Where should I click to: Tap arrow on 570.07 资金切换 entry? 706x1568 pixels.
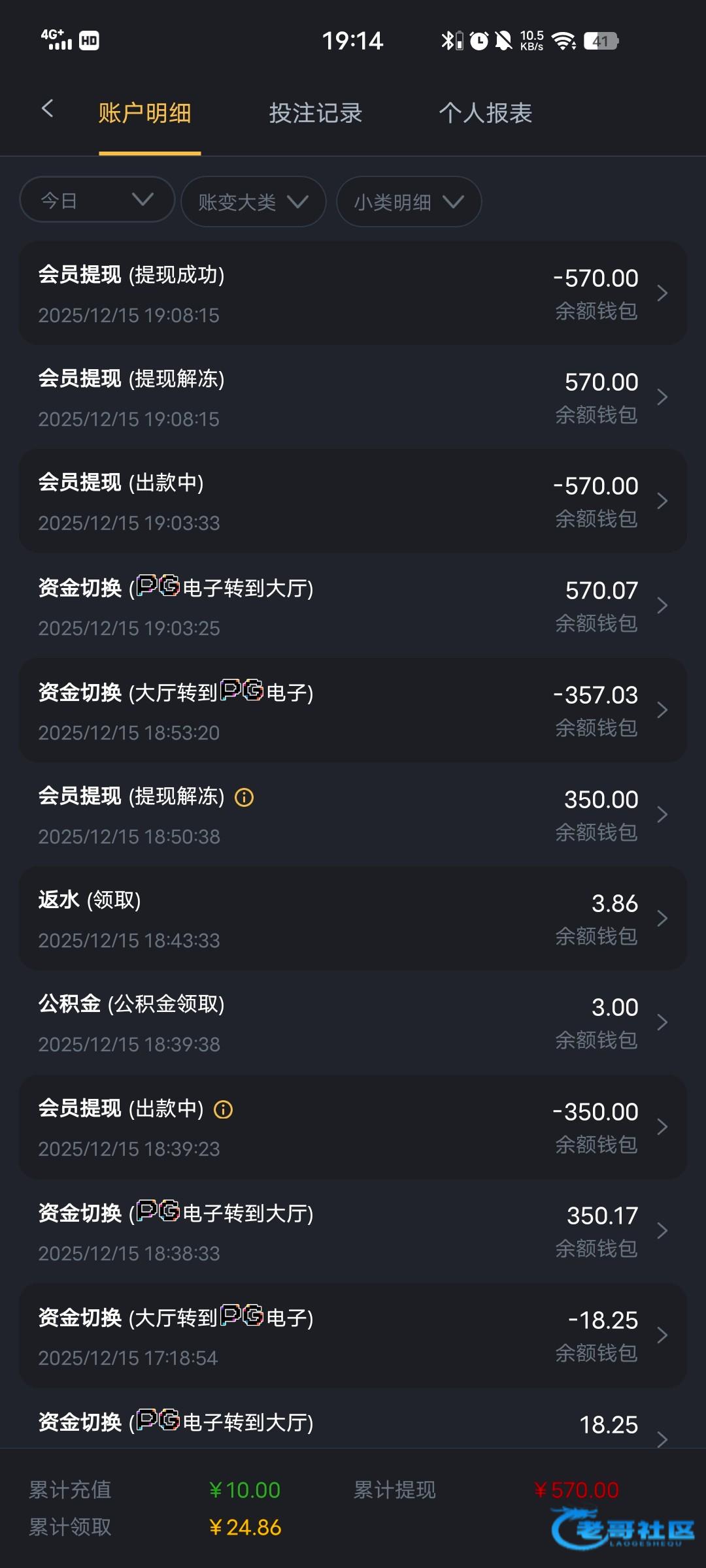pyautogui.click(x=662, y=606)
